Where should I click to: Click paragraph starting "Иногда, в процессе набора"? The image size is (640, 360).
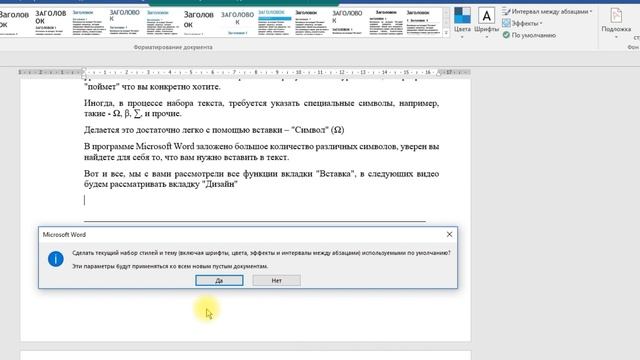[x=261, y=108]
